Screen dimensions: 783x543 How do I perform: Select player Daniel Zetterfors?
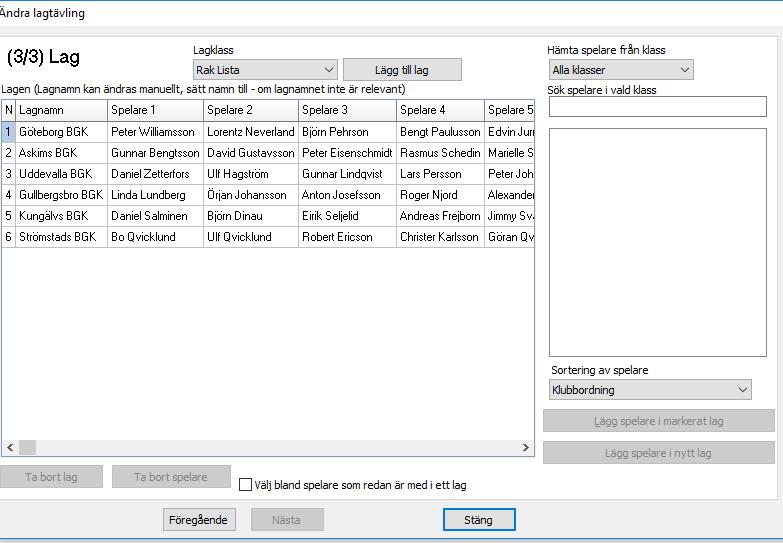click(155, 174)
